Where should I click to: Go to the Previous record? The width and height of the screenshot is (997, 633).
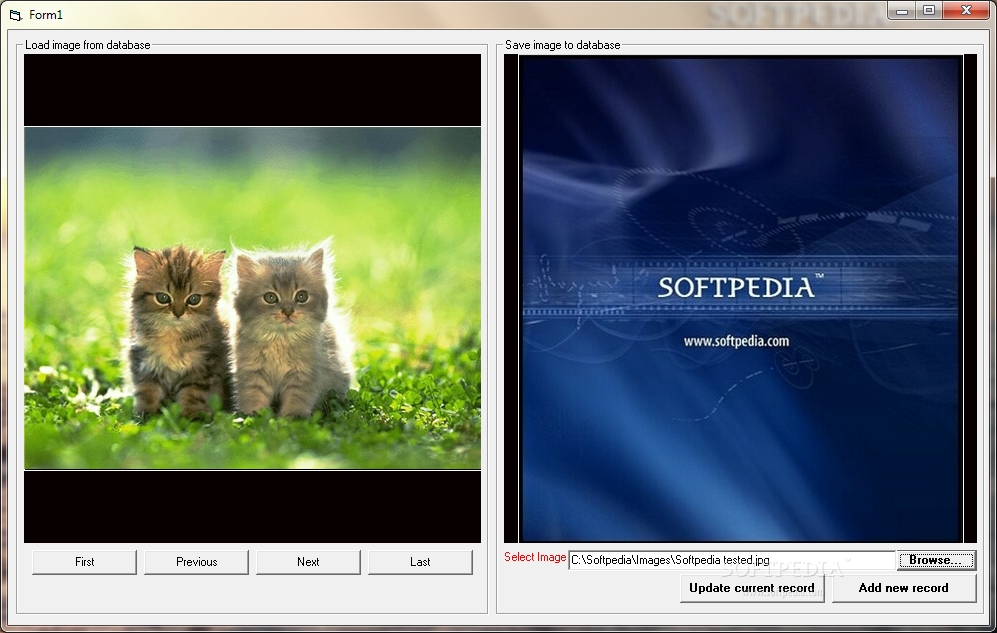pyautogui.click(x=196, y=562)
